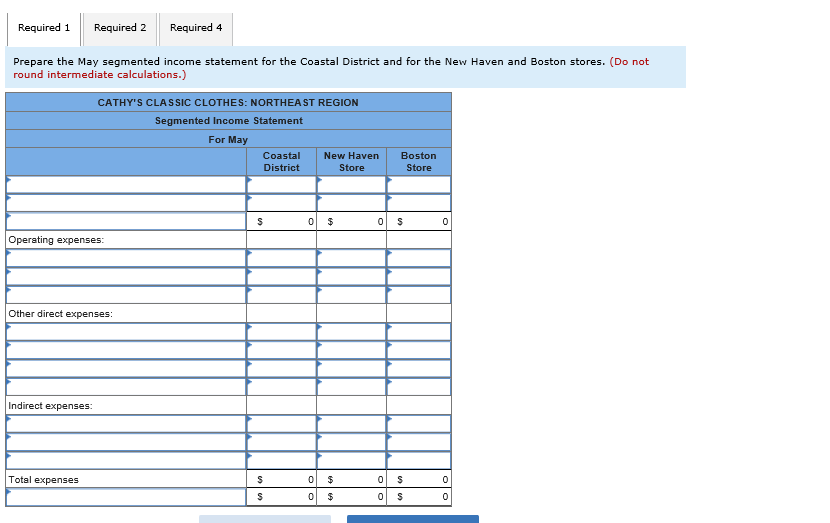Select Boston cell in third Indirect expenses row
This screenshot has width=830, height=523.
coord(419,461)
